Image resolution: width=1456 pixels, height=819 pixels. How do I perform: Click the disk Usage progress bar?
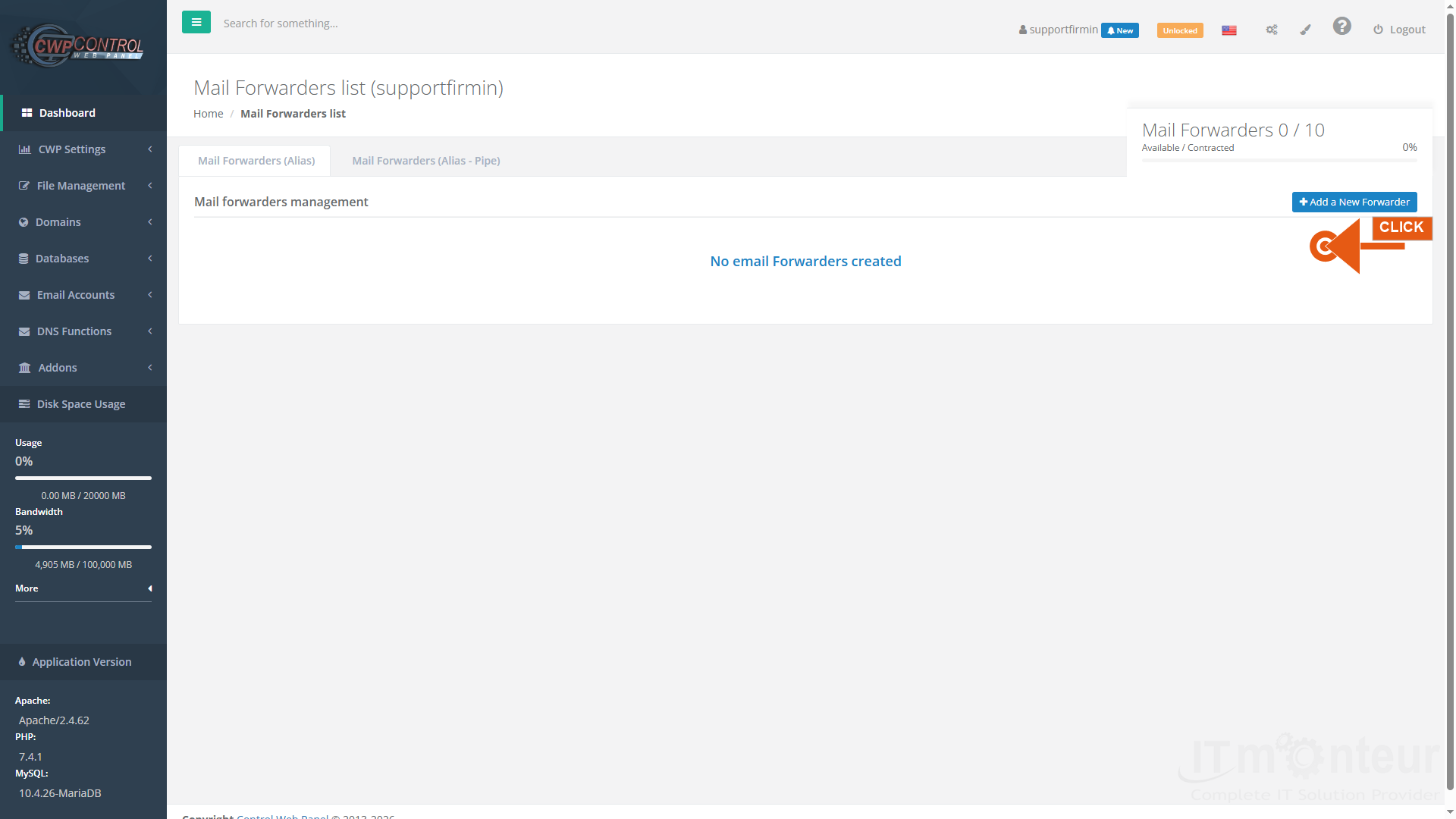(83, 479)
